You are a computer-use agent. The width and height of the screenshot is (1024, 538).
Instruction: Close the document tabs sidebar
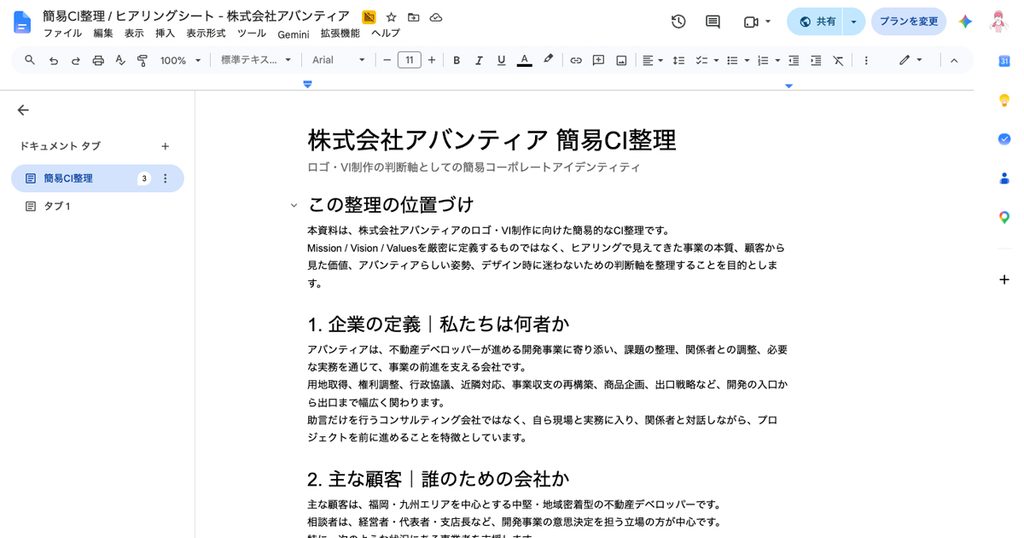[24, 110]
